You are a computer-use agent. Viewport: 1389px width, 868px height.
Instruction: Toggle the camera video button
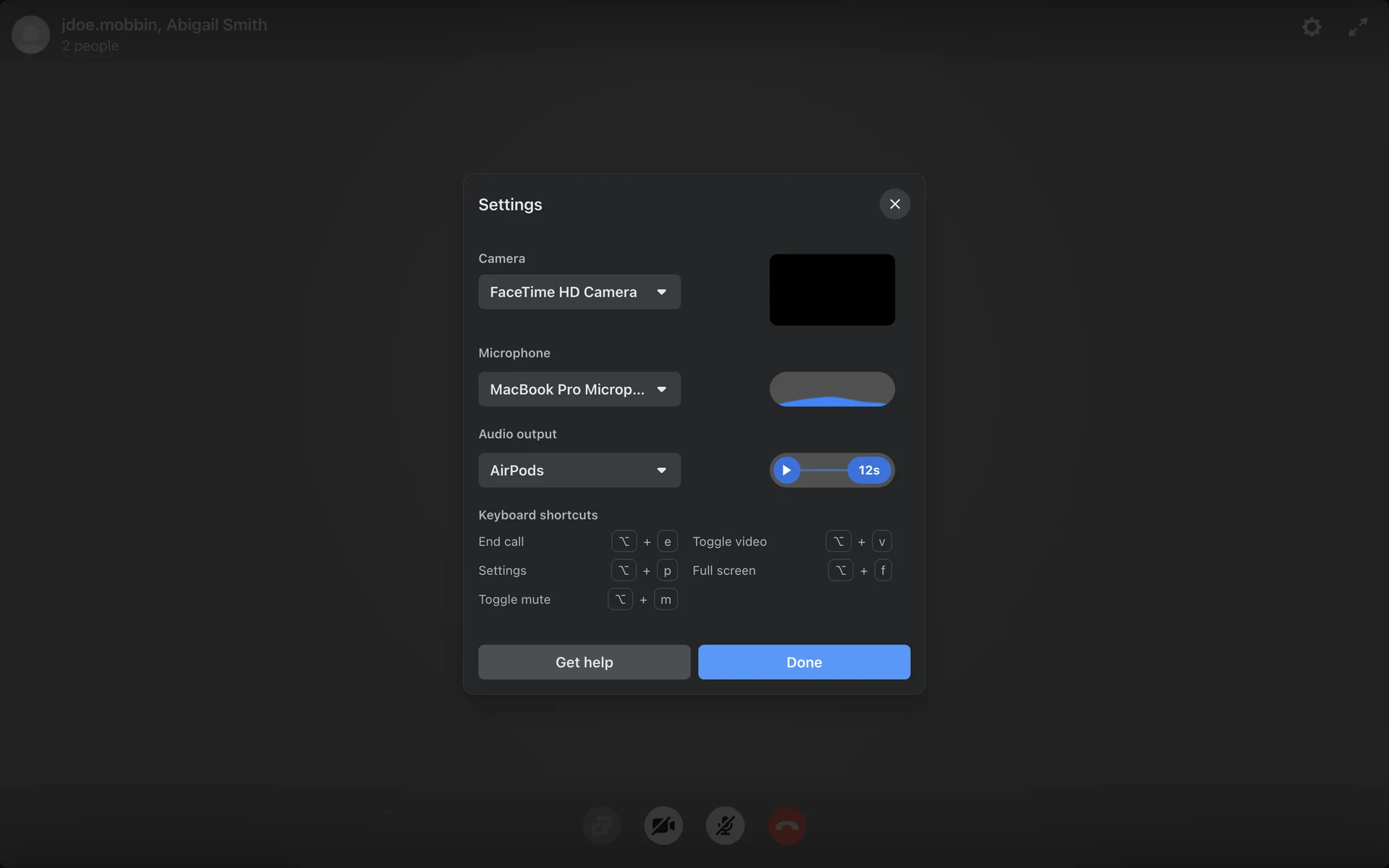663,825
